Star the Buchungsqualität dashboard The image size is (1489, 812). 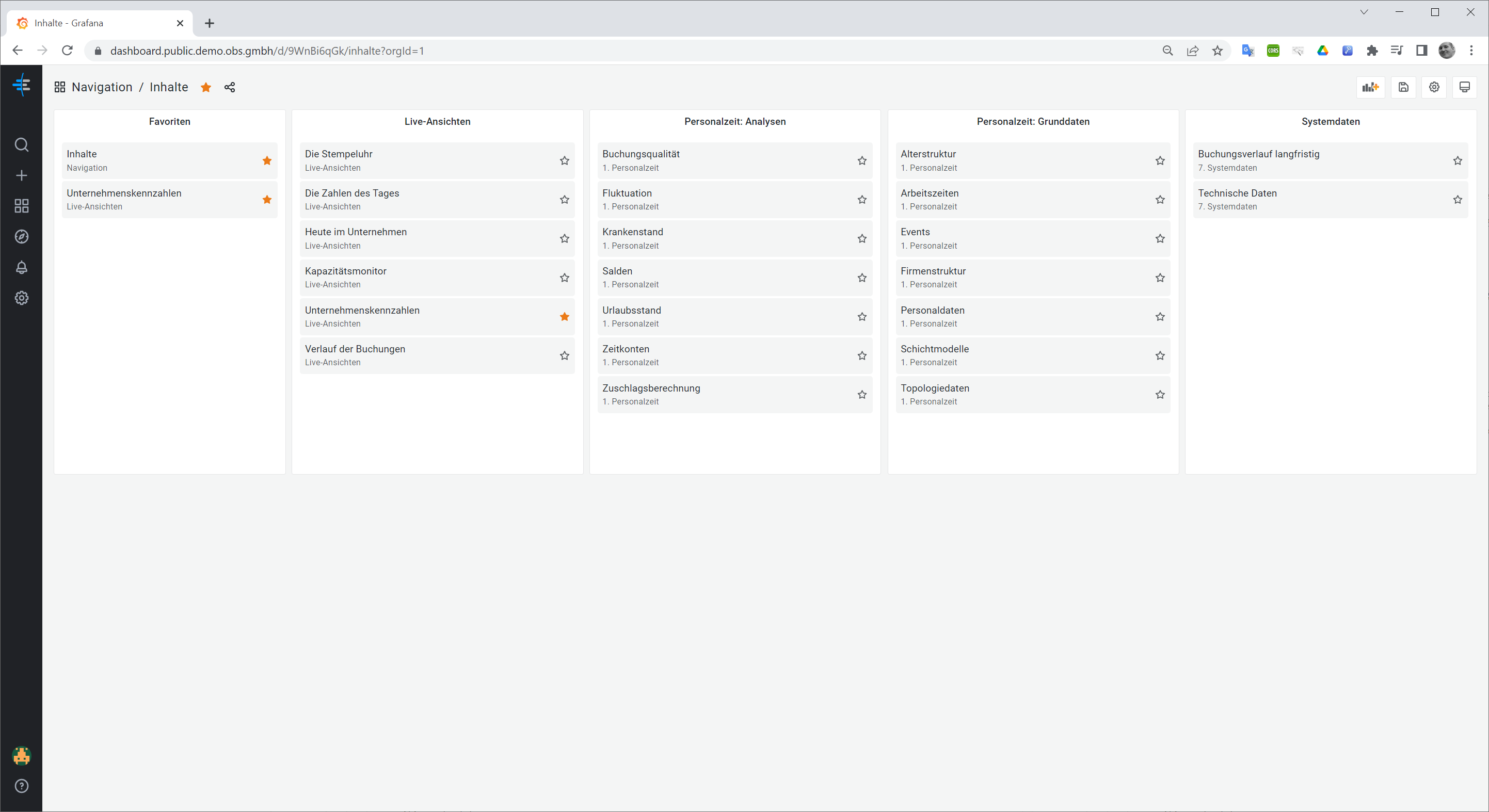pos(862,160)
